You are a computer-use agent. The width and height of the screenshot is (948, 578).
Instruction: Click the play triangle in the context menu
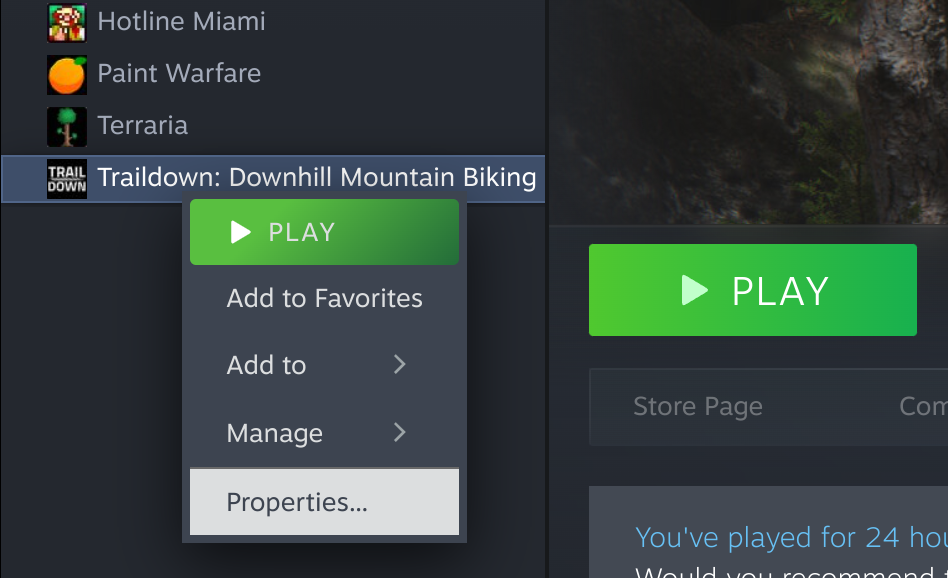click(240, 232)
